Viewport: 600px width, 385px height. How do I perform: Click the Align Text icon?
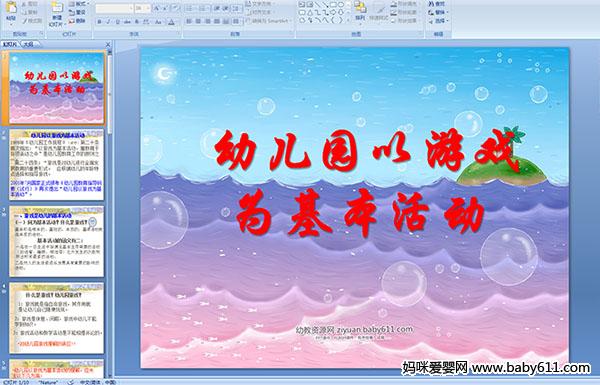pyautogui.click(x=248, y=13)
